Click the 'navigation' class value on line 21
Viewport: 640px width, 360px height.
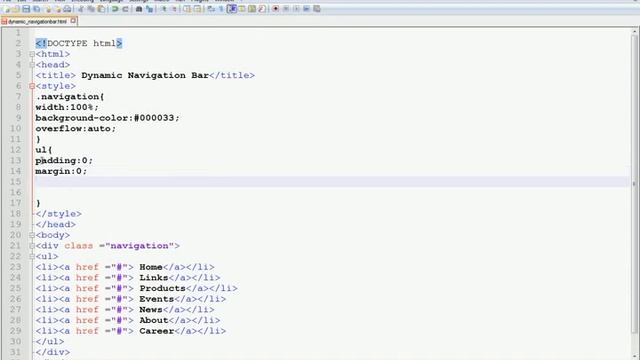(x=140, y=246)
